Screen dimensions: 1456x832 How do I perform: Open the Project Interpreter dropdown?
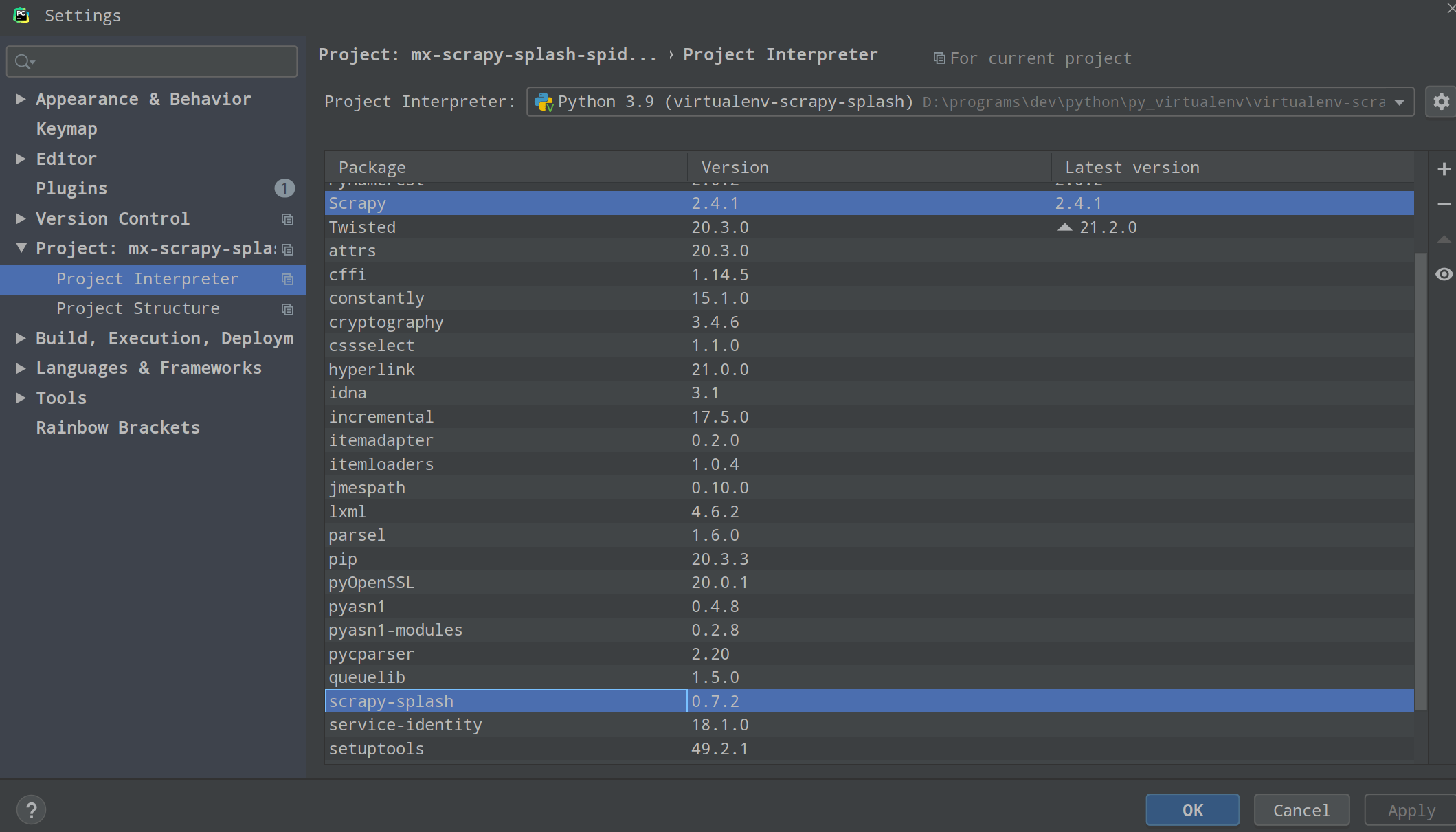(x=1399, y=102)
